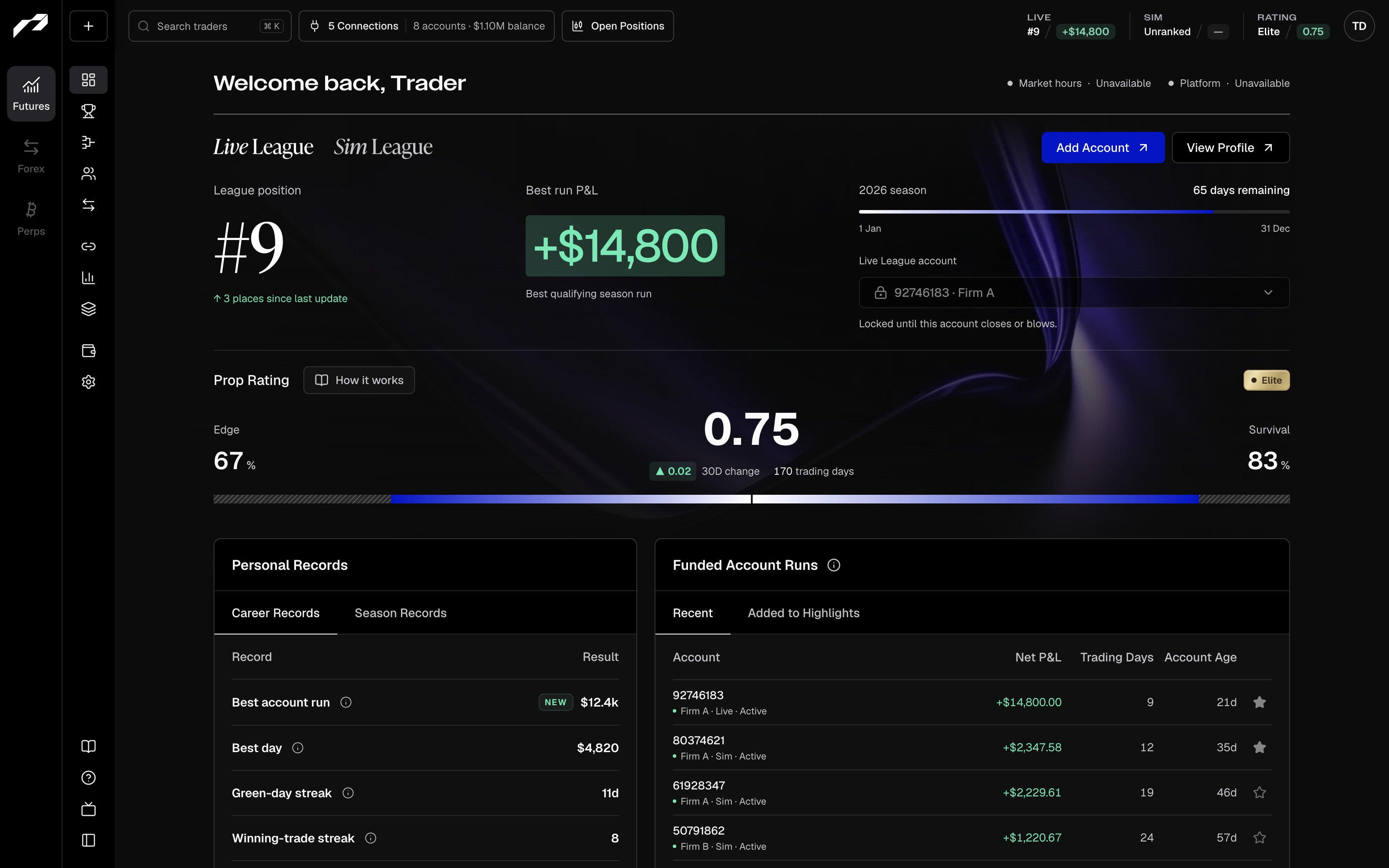Collapse the sidebar panel icon
The height and width of the screenshot is (868, 1389).
click(89, 841)
